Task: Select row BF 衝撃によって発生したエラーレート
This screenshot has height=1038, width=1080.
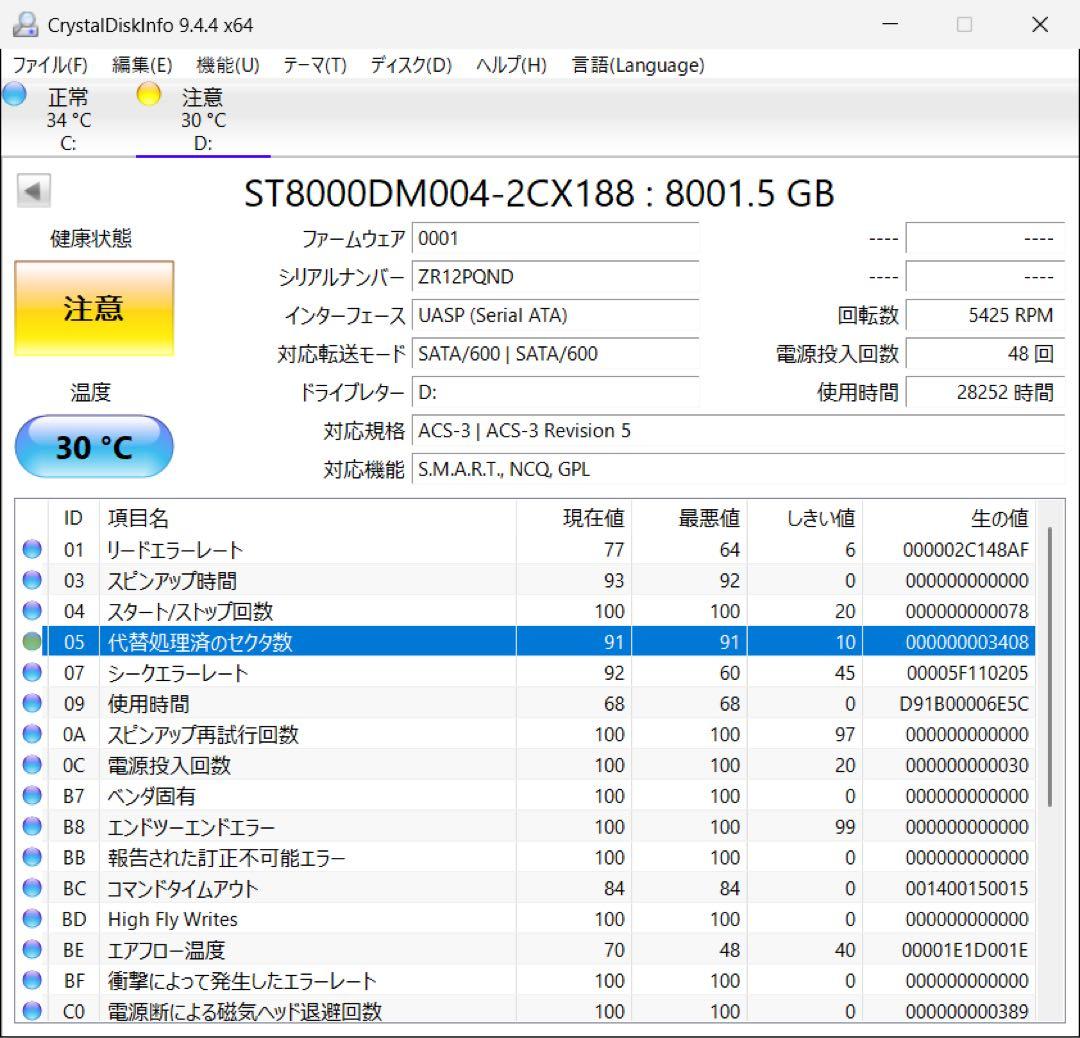Action: tap(526, 981)
